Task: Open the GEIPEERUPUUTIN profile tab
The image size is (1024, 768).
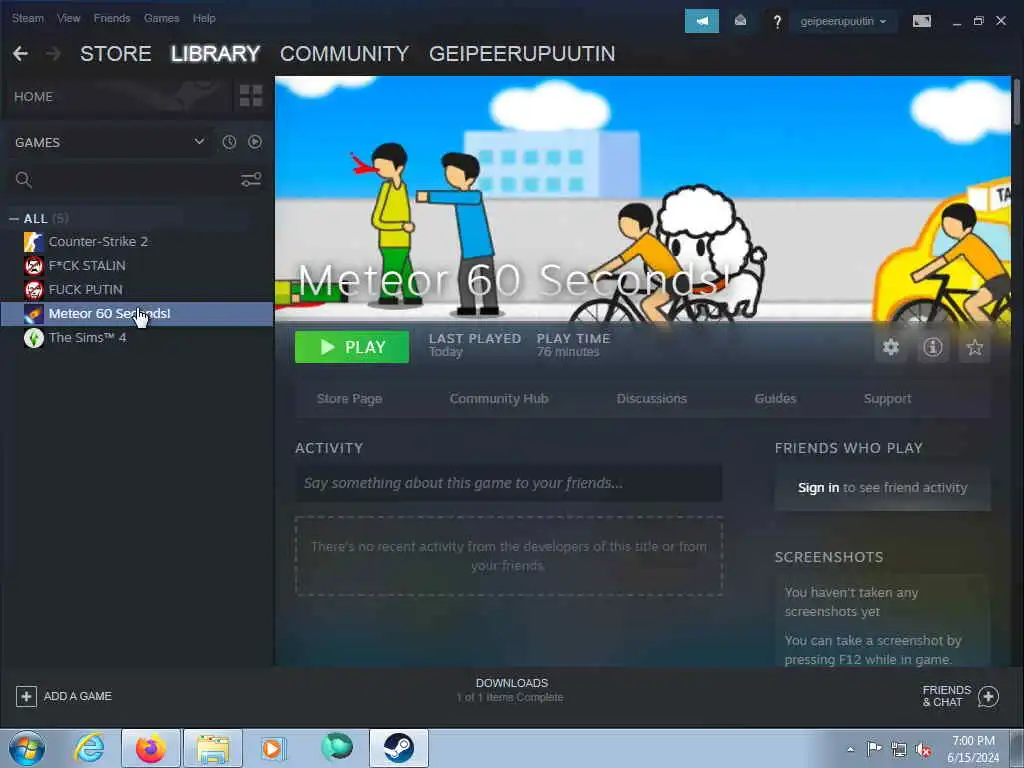Action: tap(522, 54)
